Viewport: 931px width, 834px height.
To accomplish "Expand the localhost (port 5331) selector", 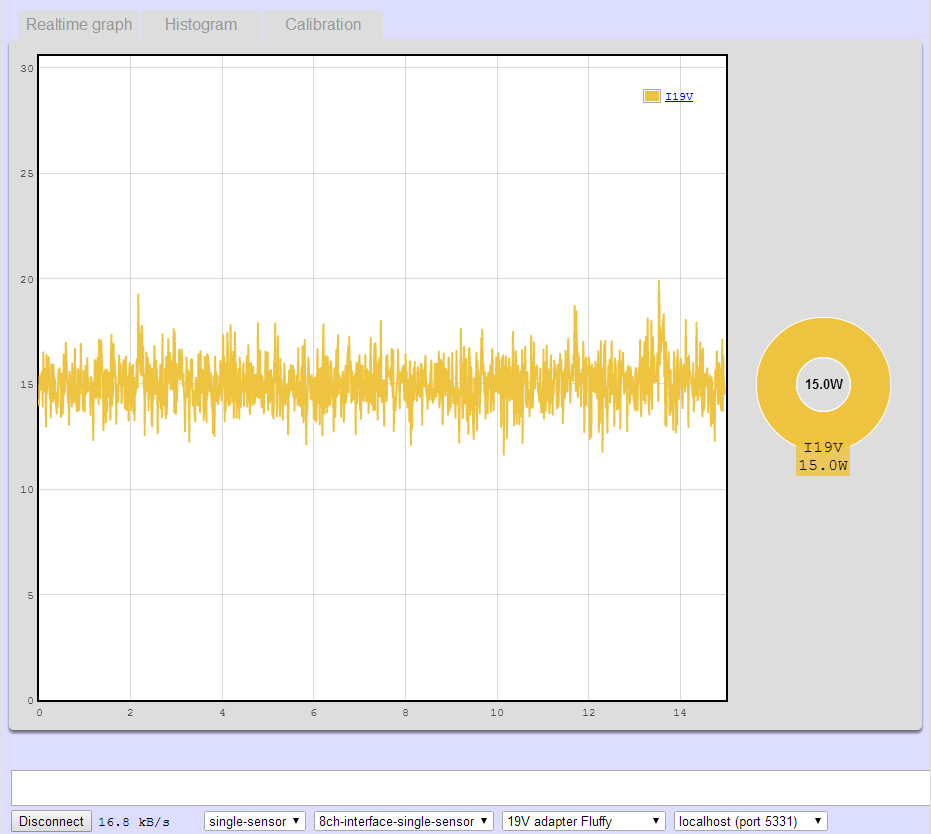I will tap(751, 821).
